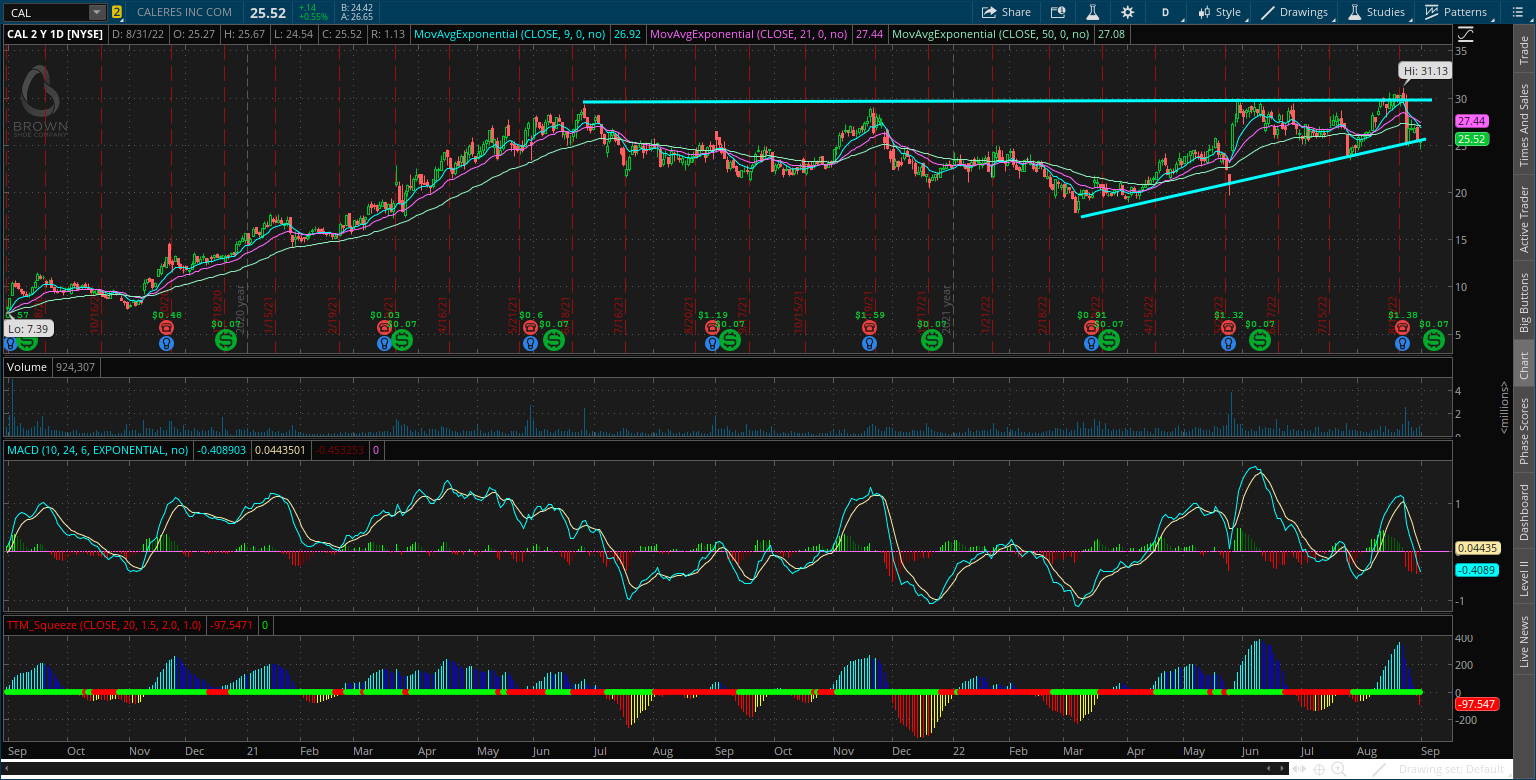Image resolution: width=1536 pixels, height=780 pixels.
Task: Click the MACD (10, 24, 6, EXPONENTIAL) label
Action: (98, 450)
